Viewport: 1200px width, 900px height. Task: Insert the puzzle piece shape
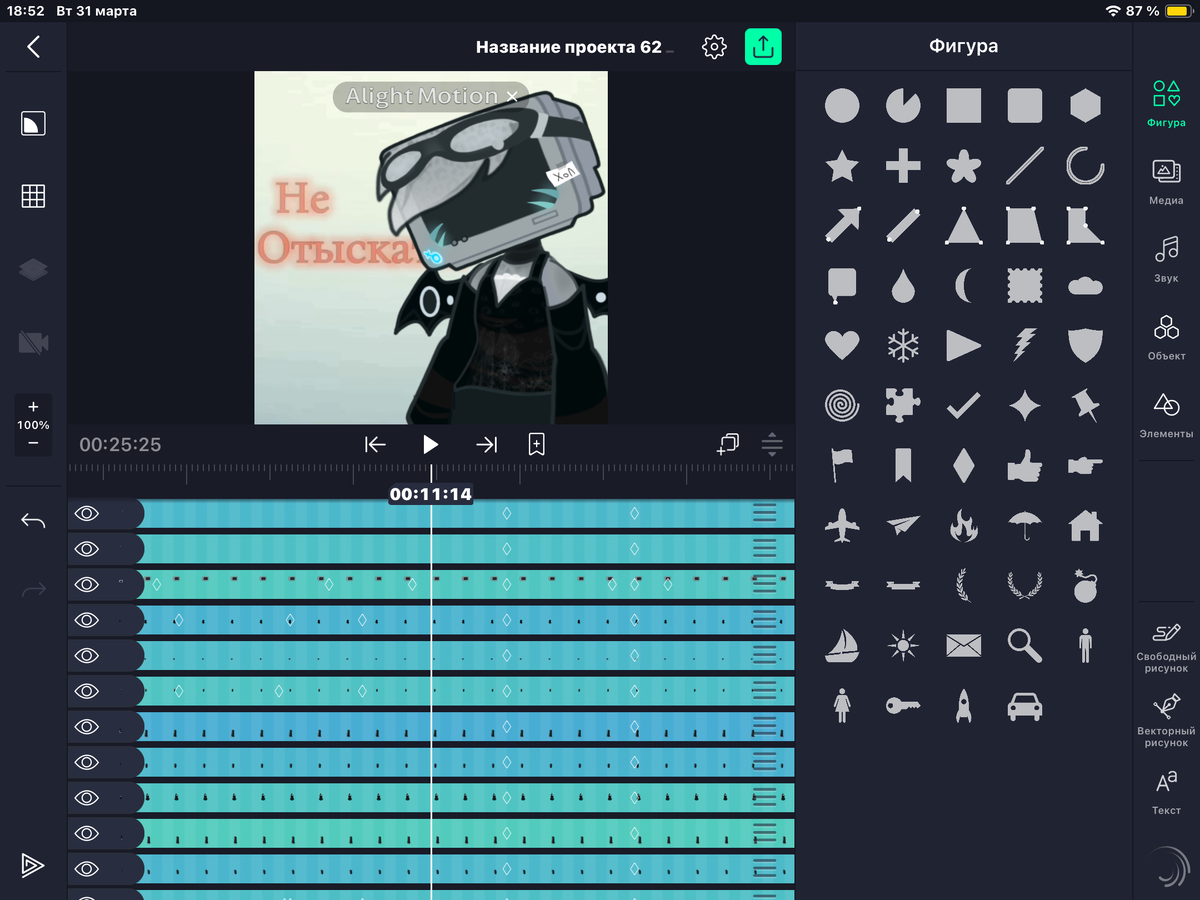(x=903, y=405)
